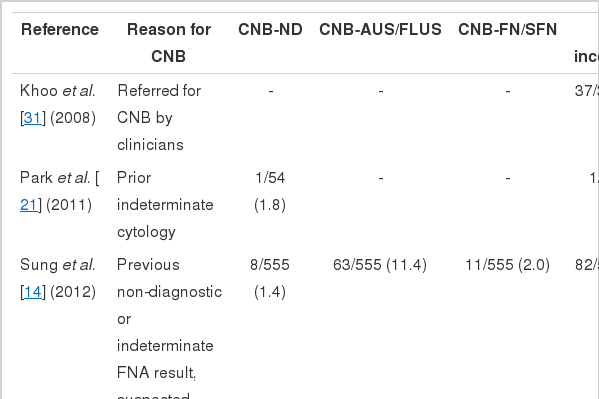Click the (2012) year in Sung row

click(73, 292)
